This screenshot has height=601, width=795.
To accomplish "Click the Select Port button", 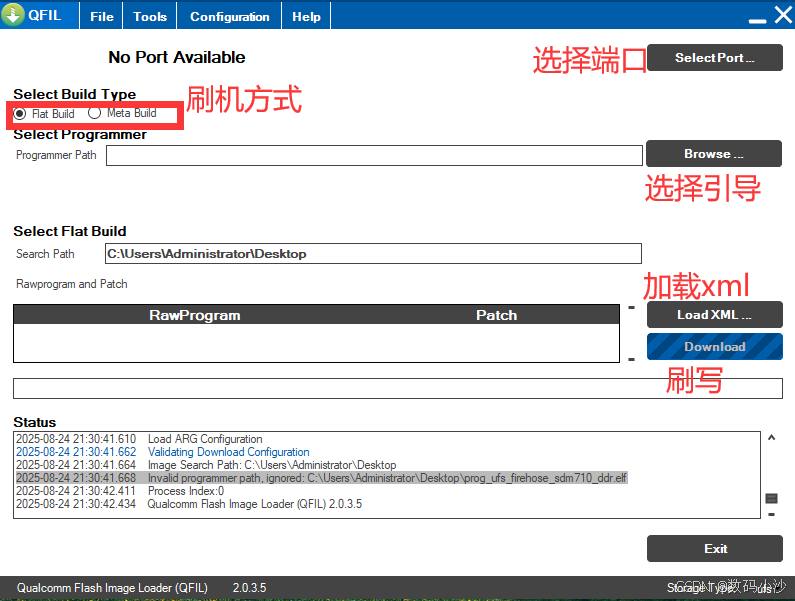I will (715, 57).
